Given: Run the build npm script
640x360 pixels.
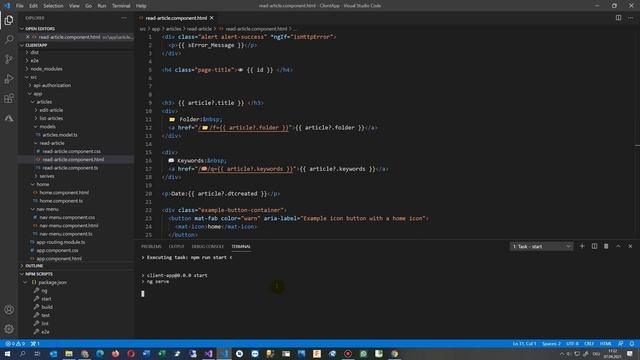Looking at the screenshot, I should pos(47,307).
